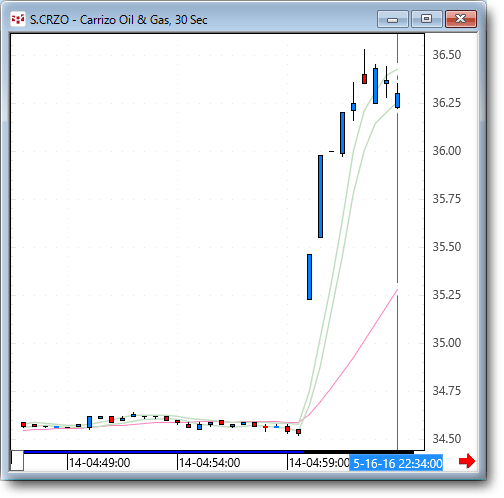Click the 36.50 price scale label
Image resolution: width=504 pixels, height=498 pixels.
[446, 55]
